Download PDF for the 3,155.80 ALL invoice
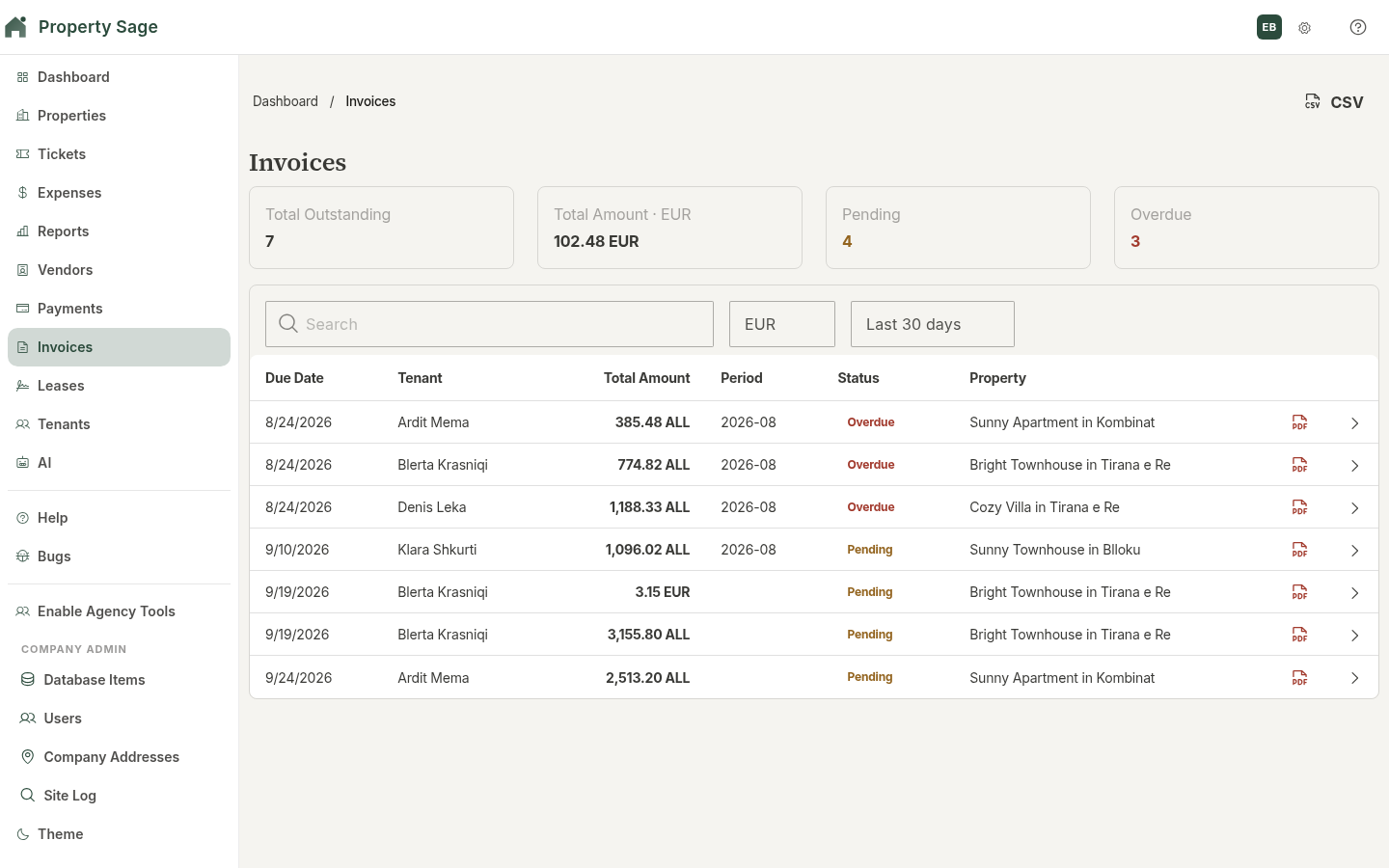The width and height of the screenshot is (1389, 868). (x=1300, y=635)
